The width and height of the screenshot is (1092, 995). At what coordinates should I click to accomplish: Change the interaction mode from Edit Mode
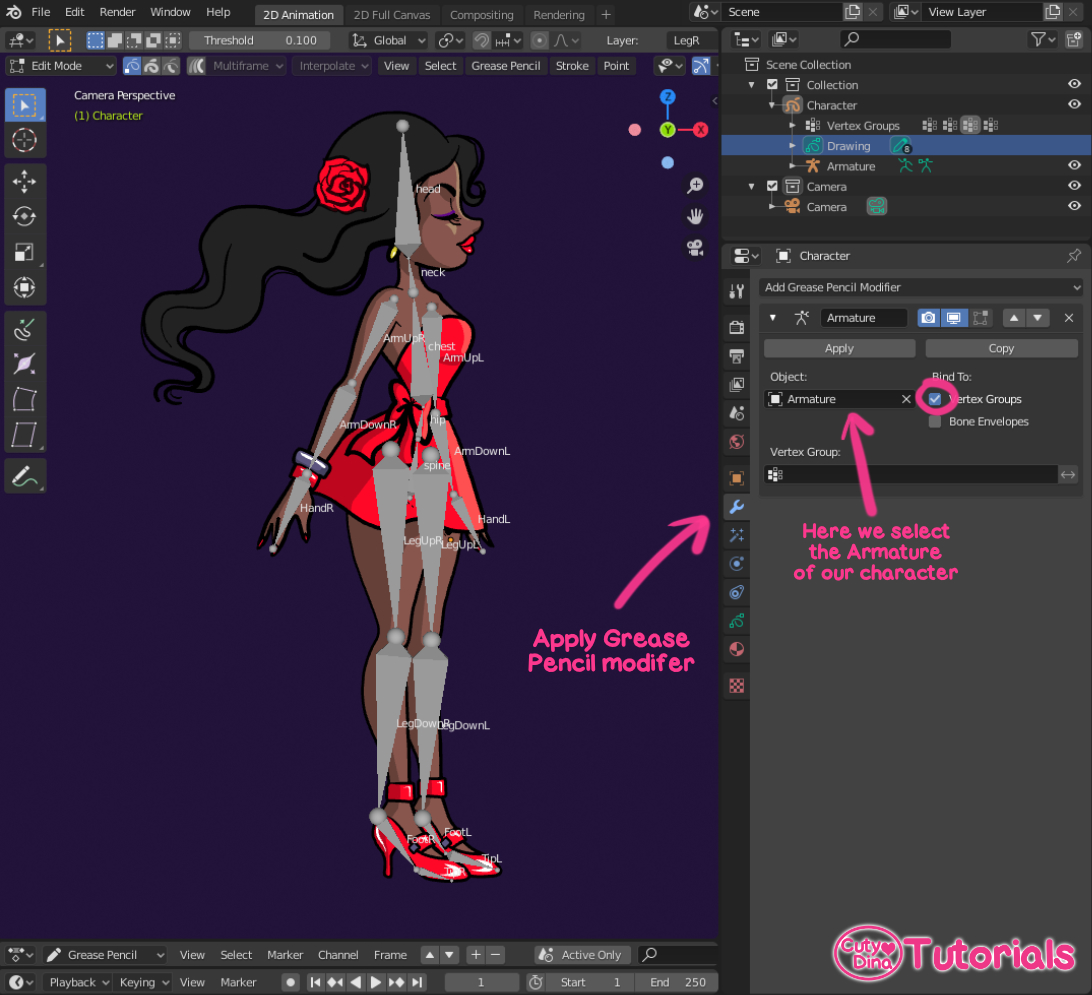pos(60,65)
